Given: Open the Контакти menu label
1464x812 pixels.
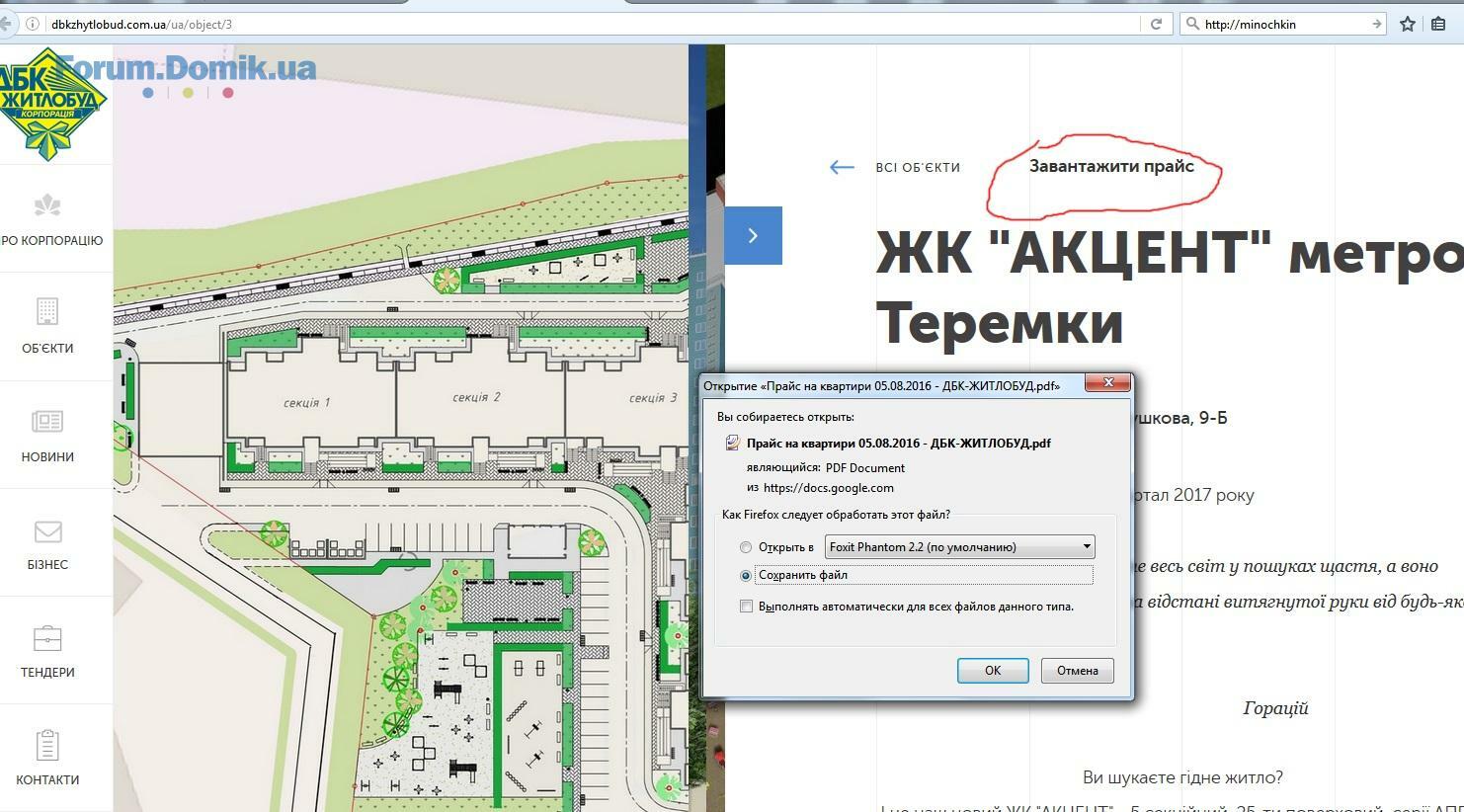Looking at the screenshot, I should click(x=47, y=779).
